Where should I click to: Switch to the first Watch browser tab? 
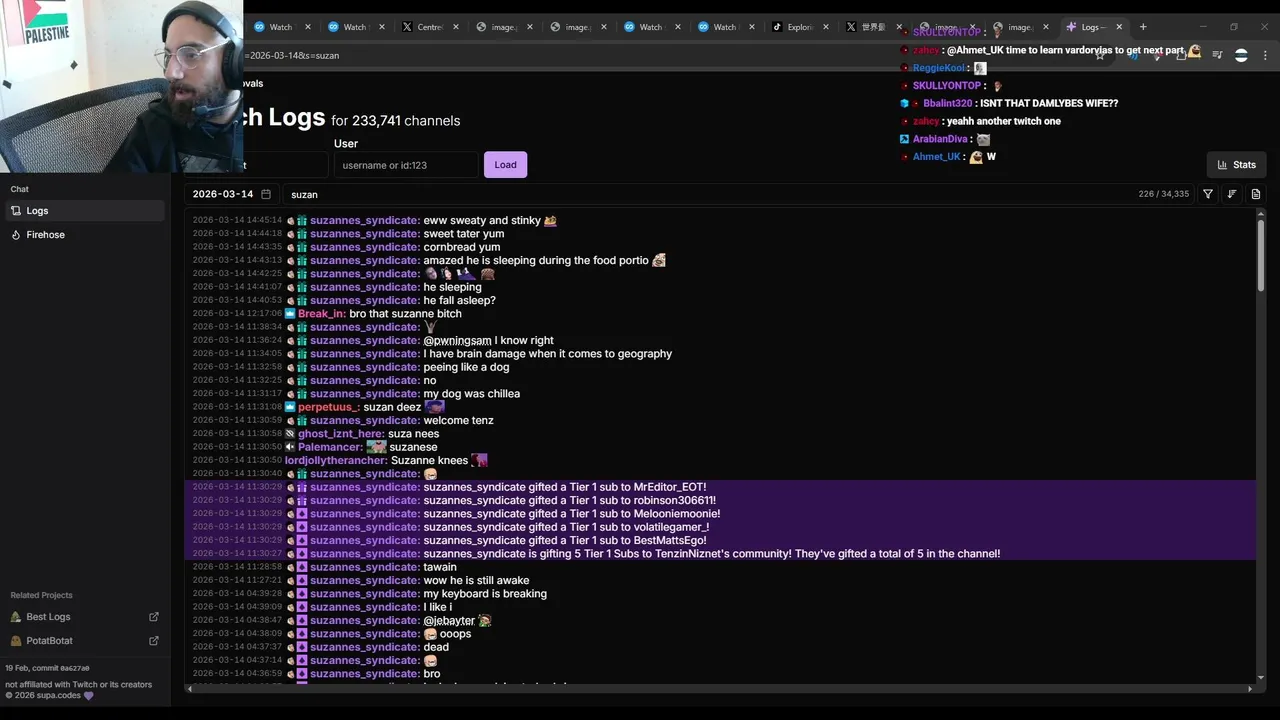[x=281, y=27]
